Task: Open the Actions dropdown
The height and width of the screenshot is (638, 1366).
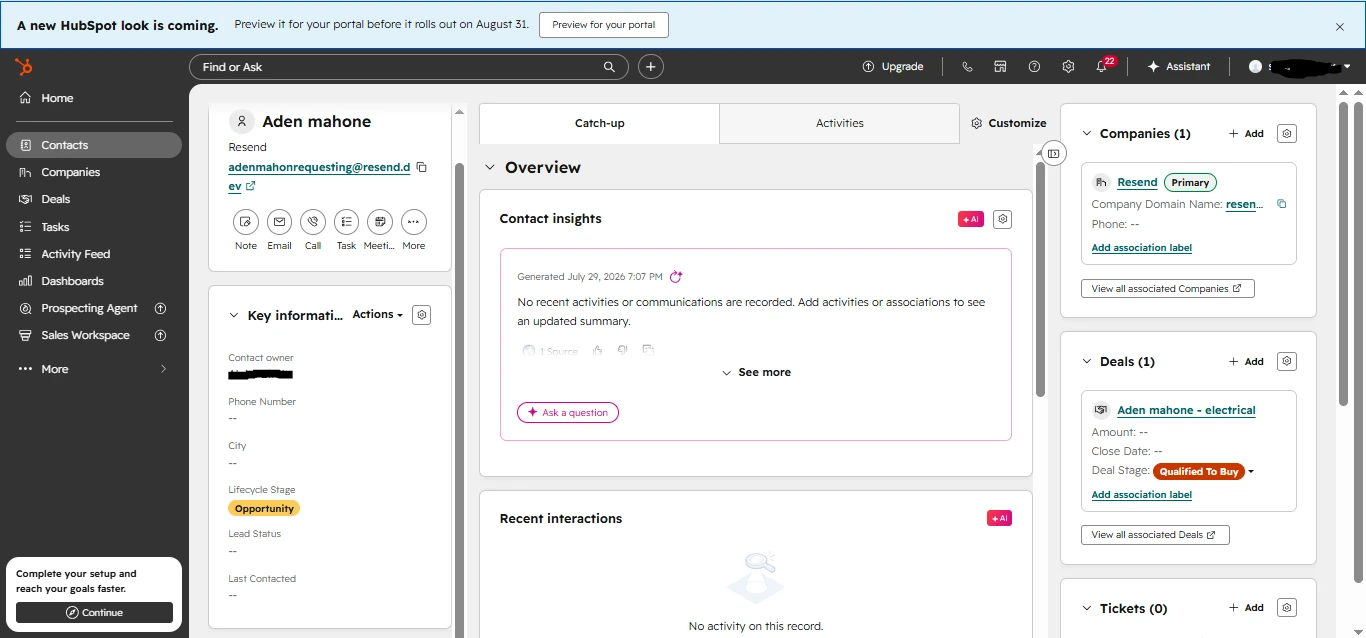Action: 377,314
